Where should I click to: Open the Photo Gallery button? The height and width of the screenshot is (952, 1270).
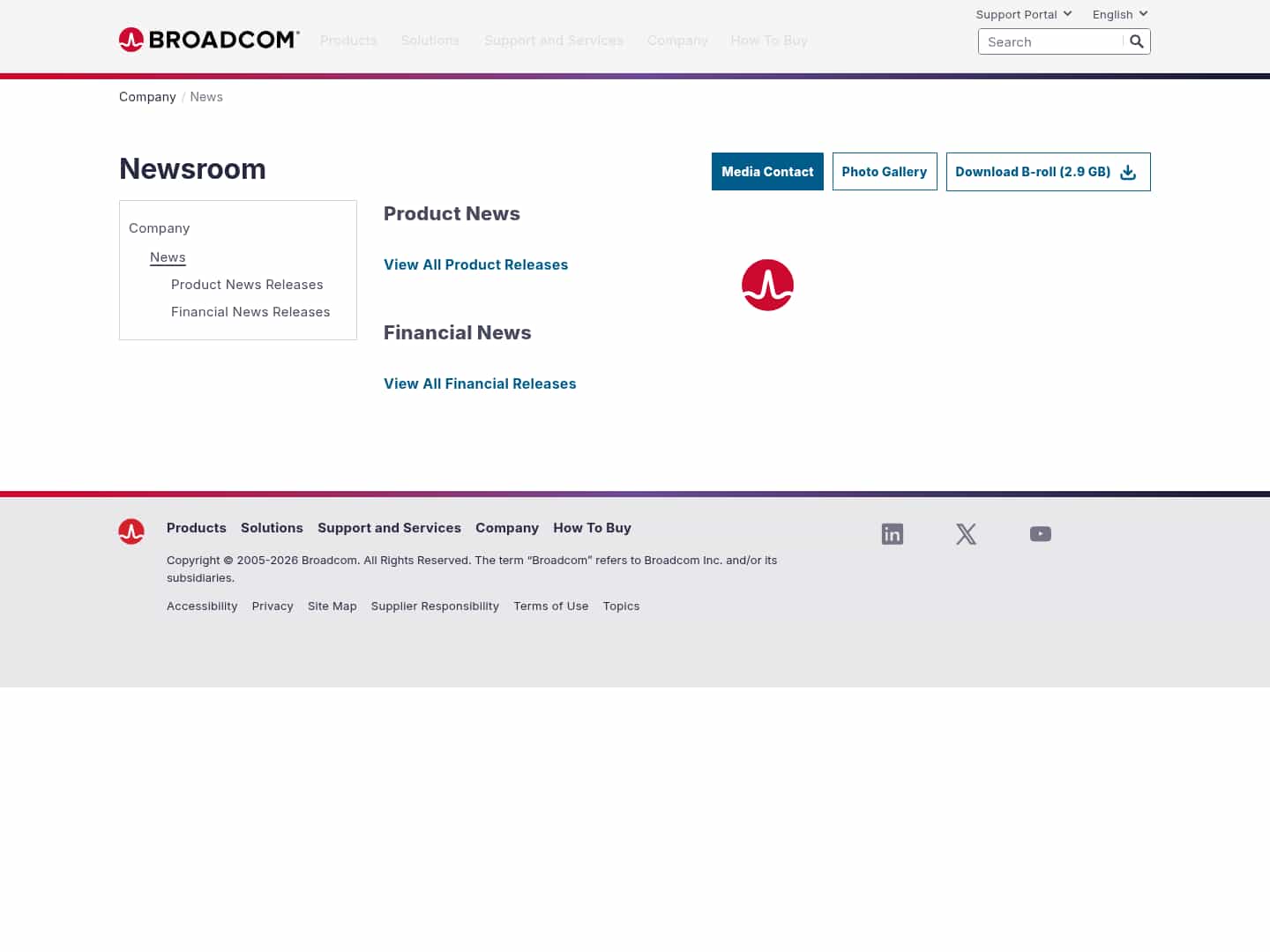click(x=885, y=172)
